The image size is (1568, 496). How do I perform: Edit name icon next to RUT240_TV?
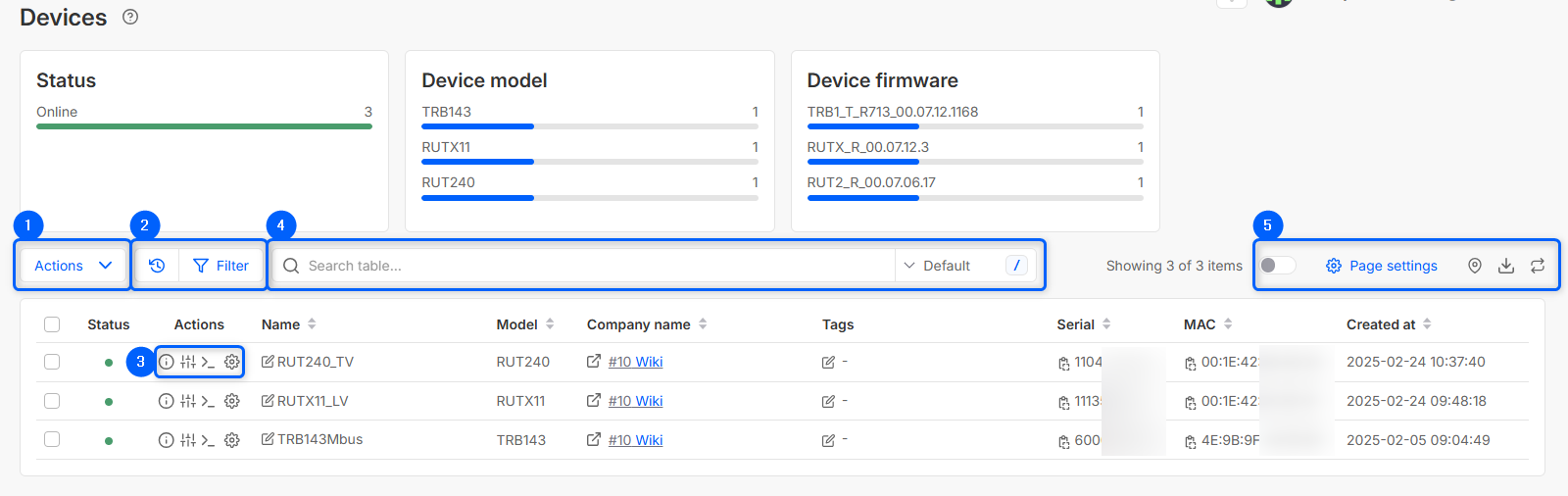coord(268,362)
